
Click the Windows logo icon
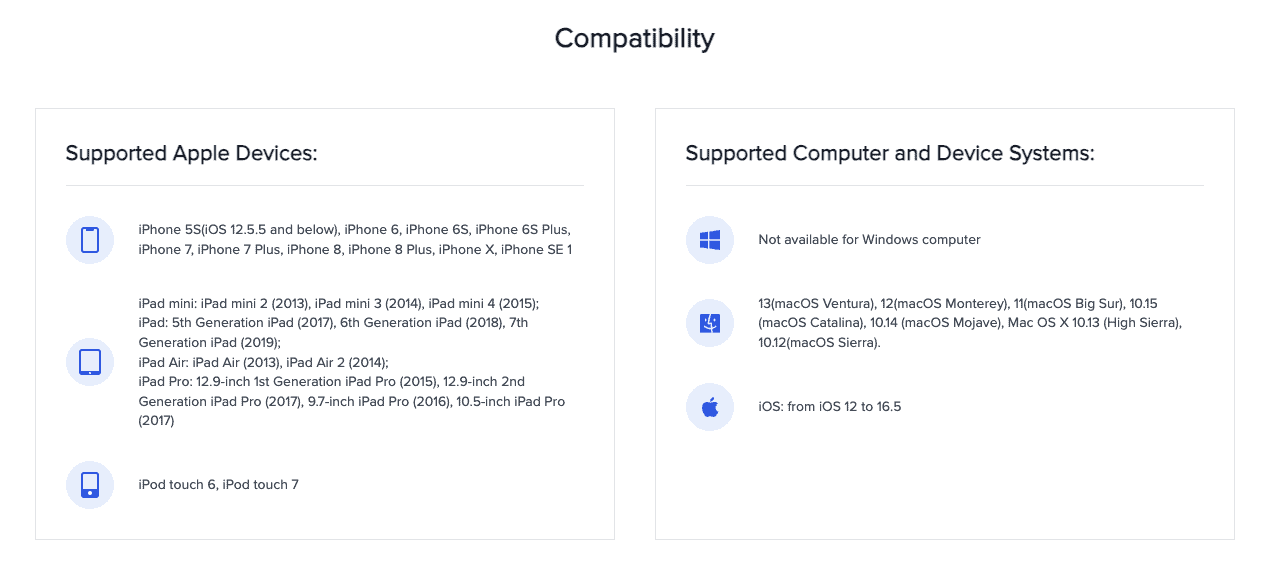(710, 240)
